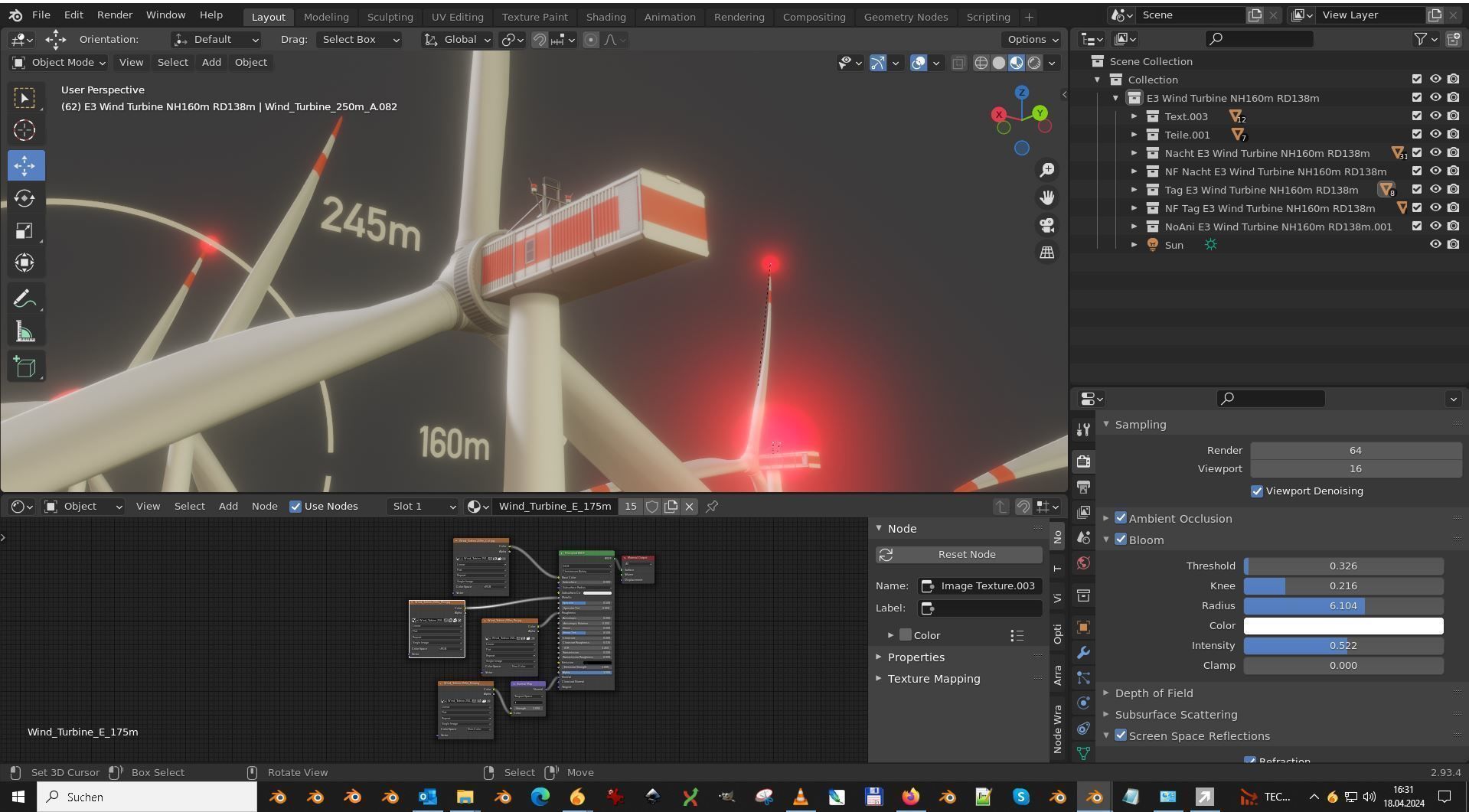
Task: Open Active Tool and Workspace settings tab
Action: point(1083,429)
